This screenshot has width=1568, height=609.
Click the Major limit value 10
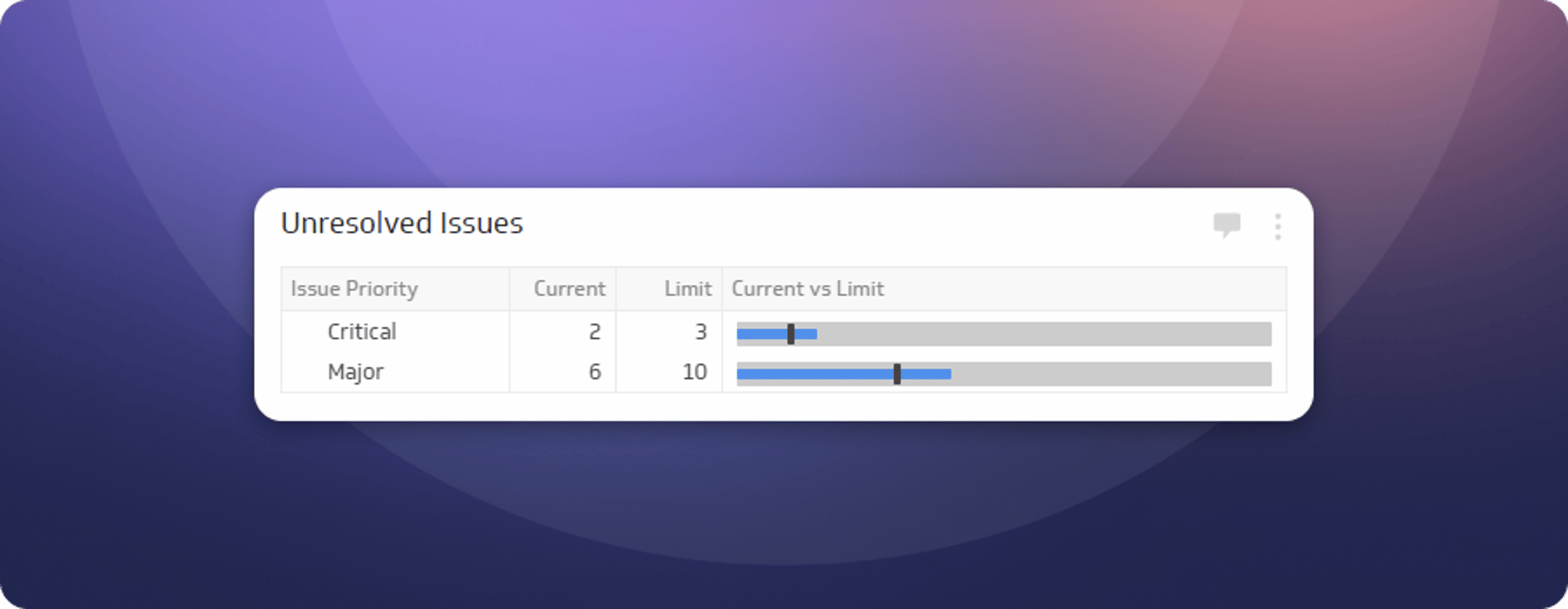click(694, 372)
